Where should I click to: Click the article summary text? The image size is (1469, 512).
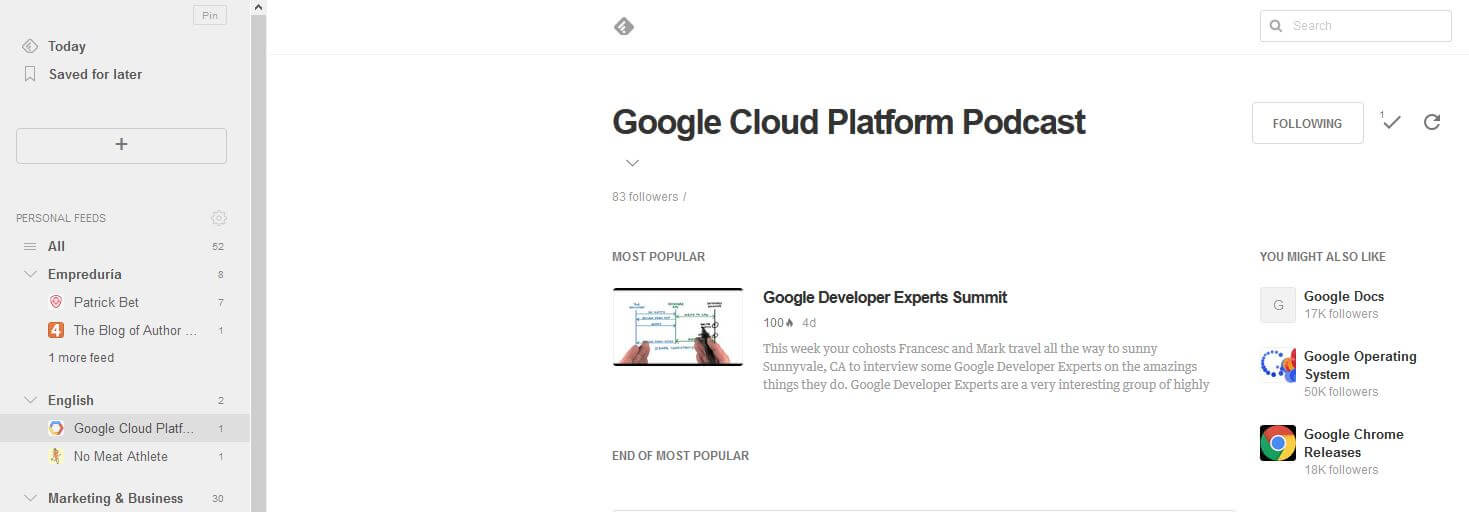coord(987,367)
